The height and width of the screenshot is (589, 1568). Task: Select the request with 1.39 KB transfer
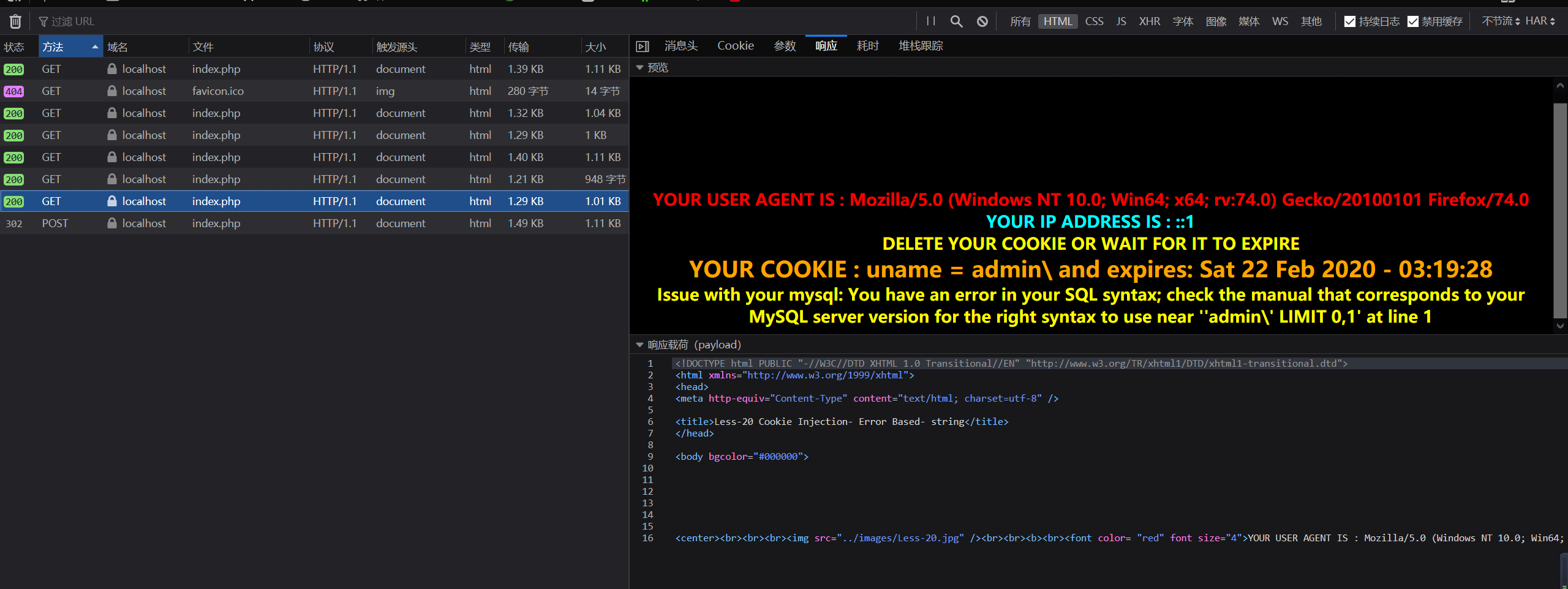pyautogui.click(x=314, y=69)
